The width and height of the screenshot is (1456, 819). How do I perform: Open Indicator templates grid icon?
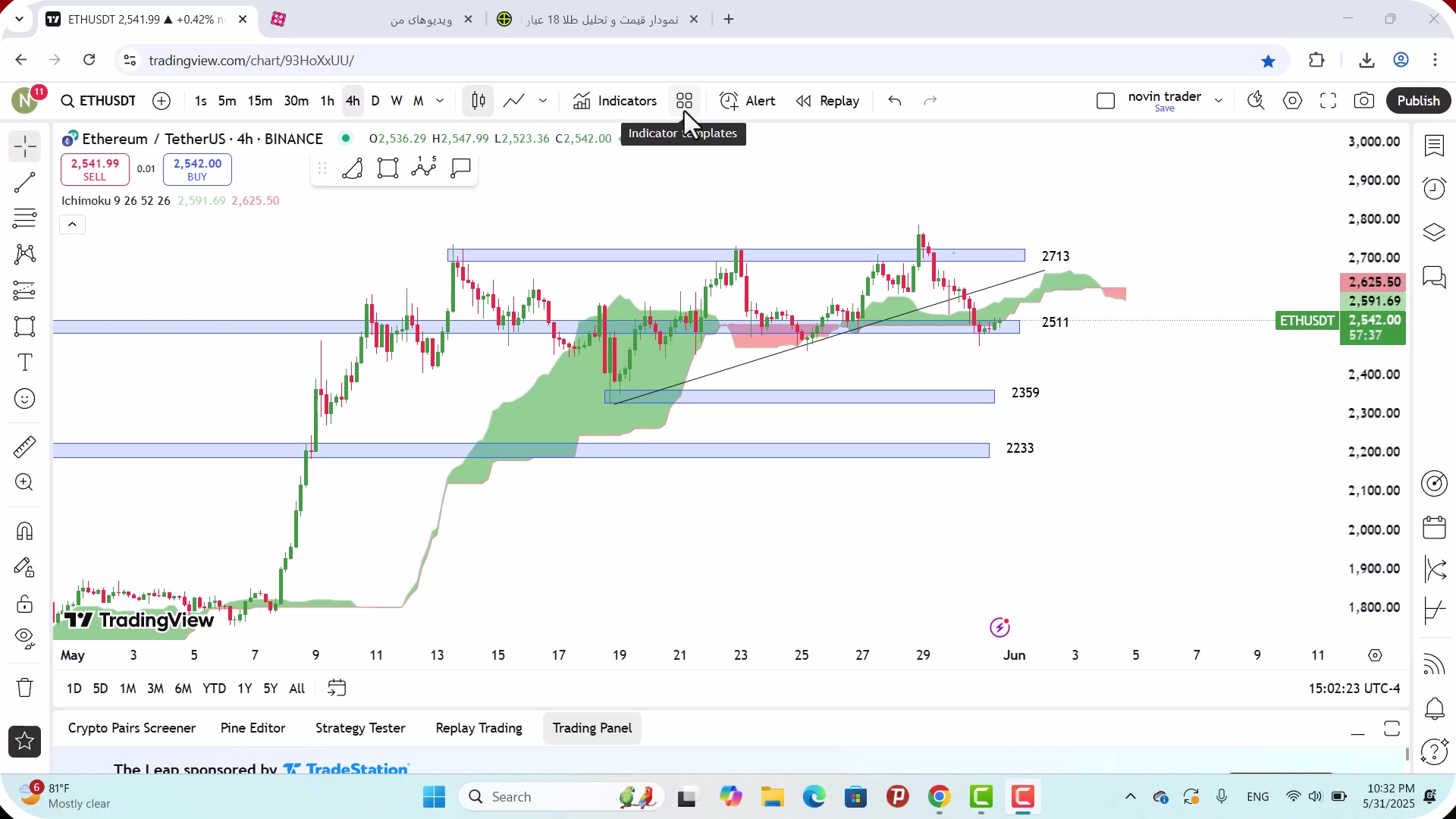tap(685, 101)
